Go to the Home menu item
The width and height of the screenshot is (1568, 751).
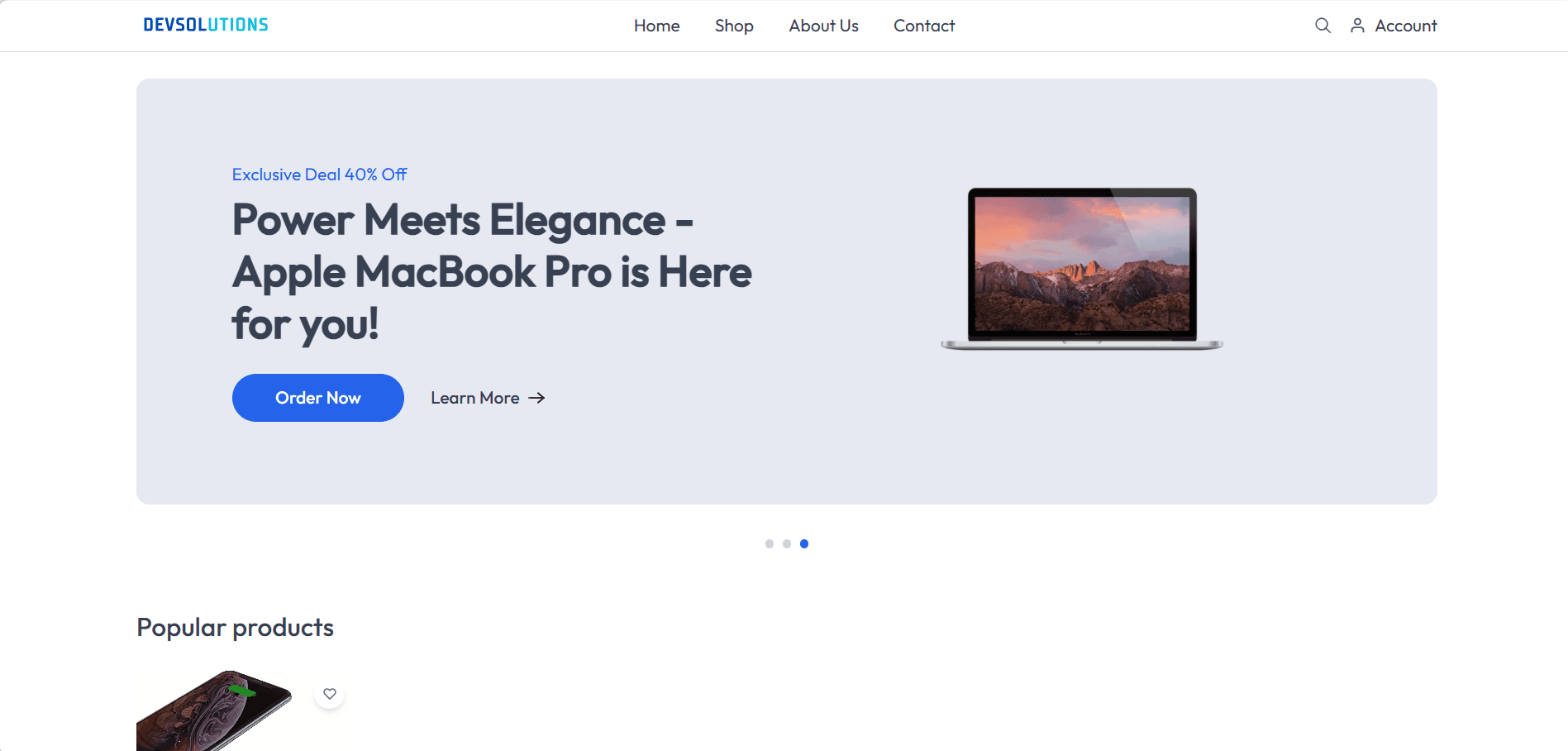[x=657, y=26]
